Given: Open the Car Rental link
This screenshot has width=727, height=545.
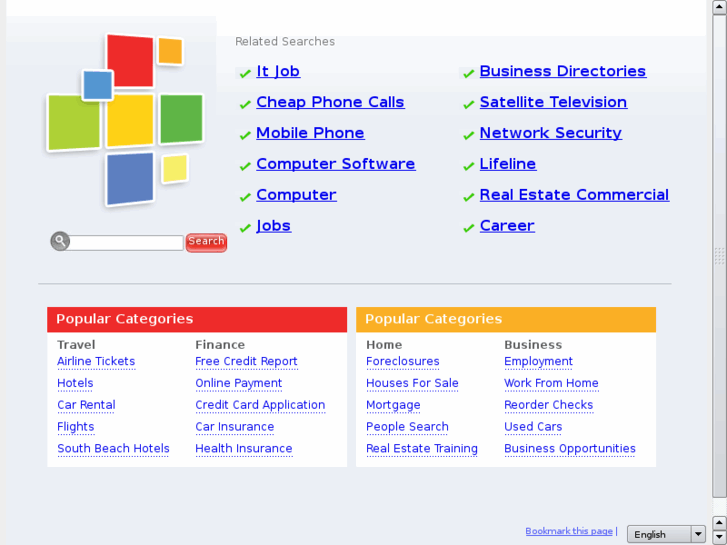Looking at the screenshot, I should [86, 405].
